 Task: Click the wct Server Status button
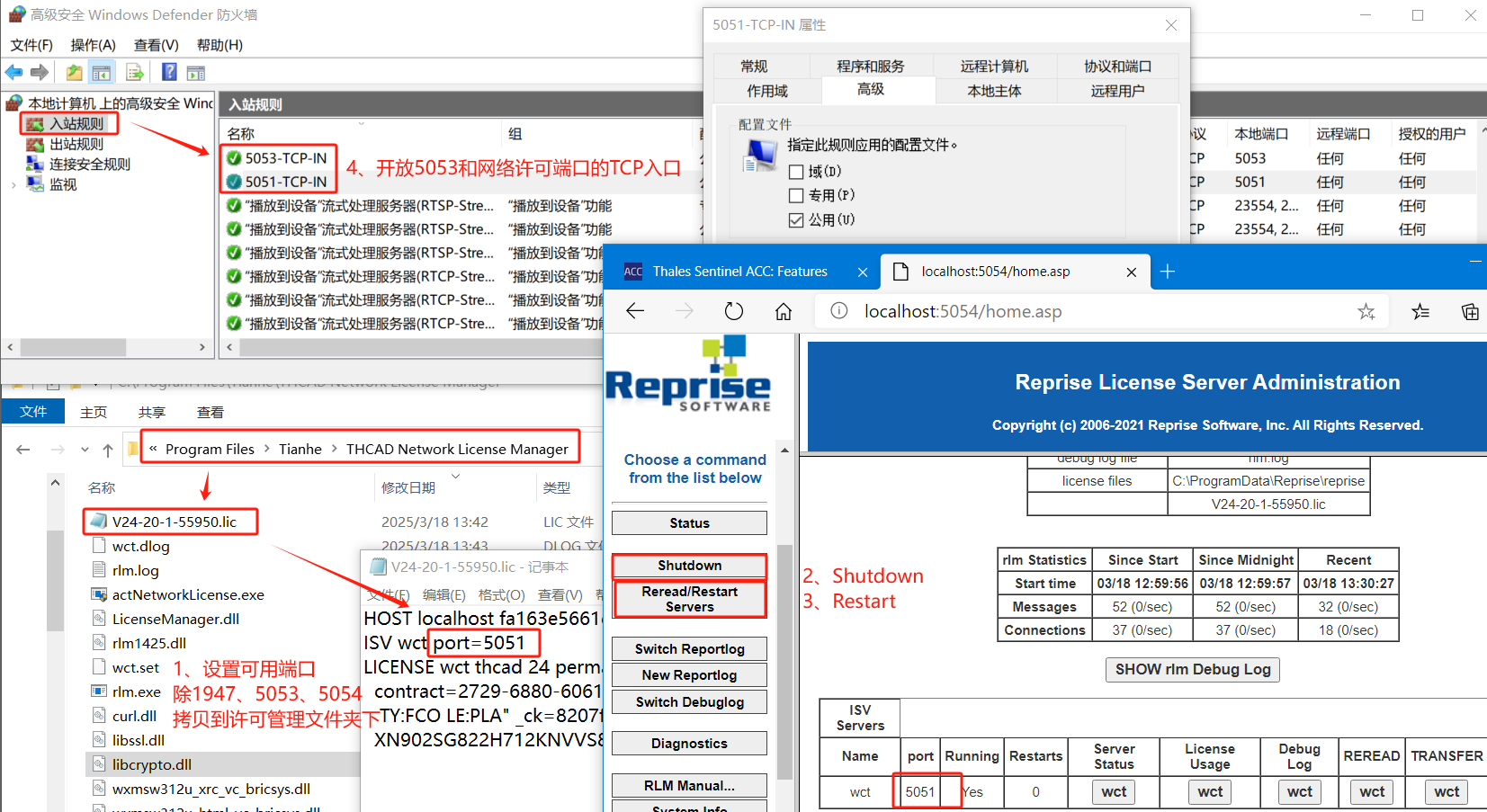(1114, 792)
